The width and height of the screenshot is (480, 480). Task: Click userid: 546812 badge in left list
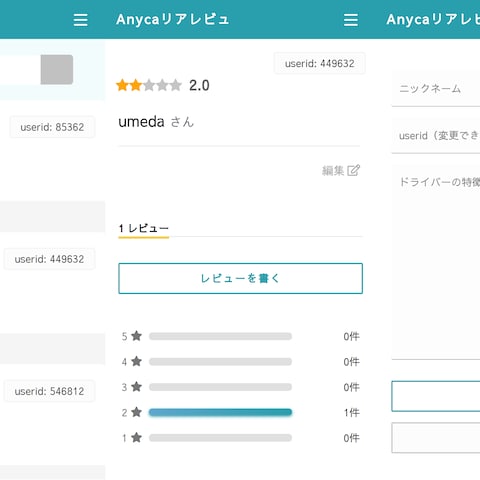49,391
